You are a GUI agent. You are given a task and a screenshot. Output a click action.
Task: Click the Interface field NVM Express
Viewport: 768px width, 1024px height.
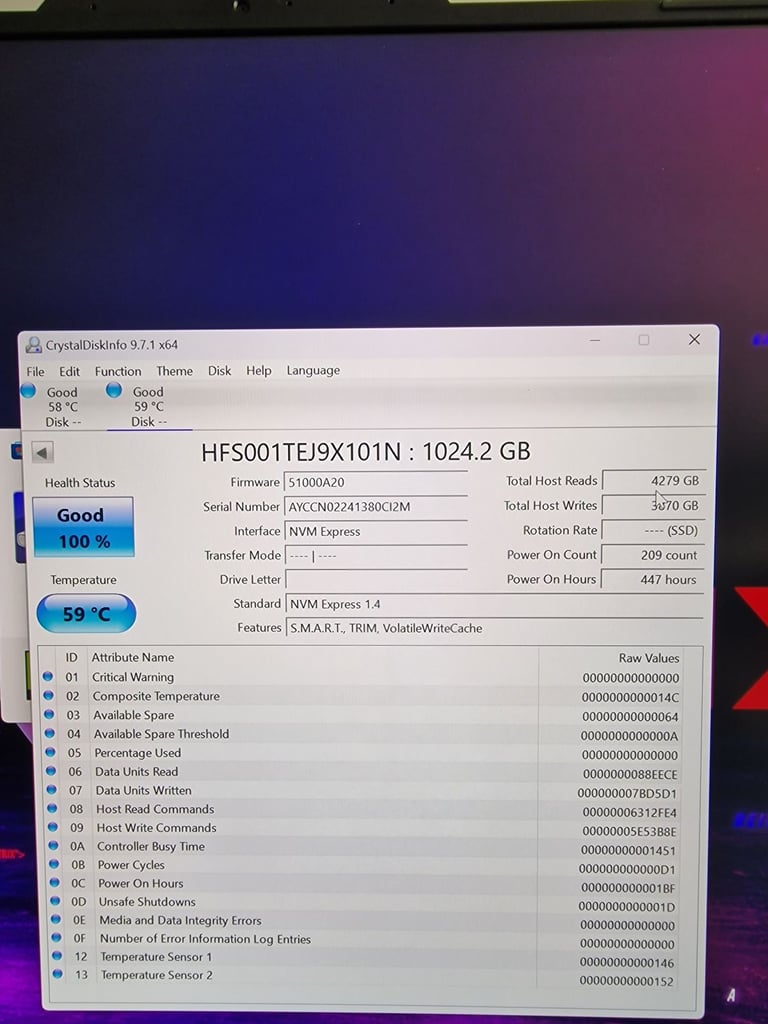point(376,532)
